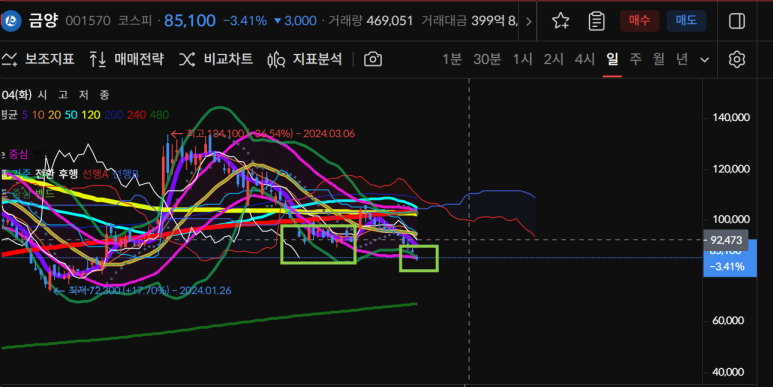Click the 140,000 price axis label
Viewport: 773px width, 387px height.
pyautogui.click(x=731, y=117)
